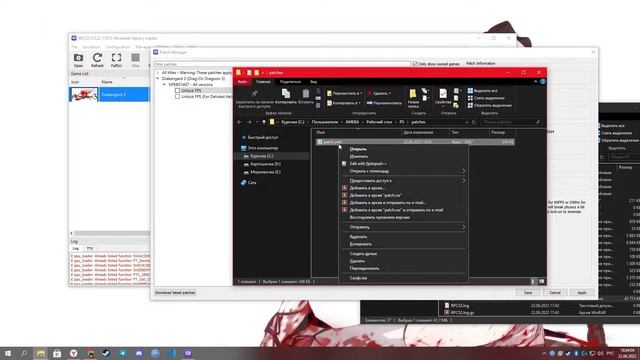This screenshot has width=640, height=360.
Task: Open the Файл tab in Explorer
Action: [x=242, y=82]
